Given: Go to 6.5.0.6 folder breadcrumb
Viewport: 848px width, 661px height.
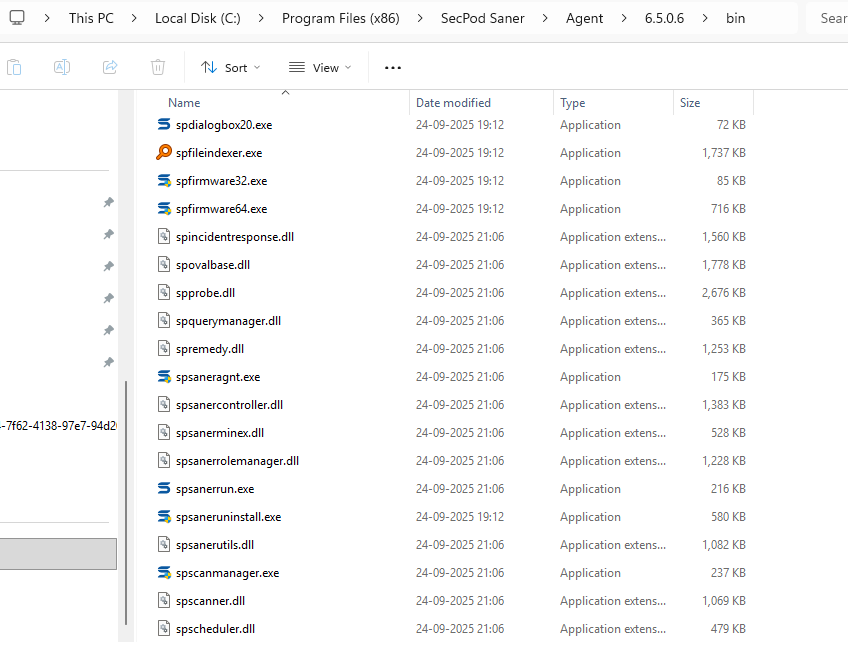Looking at the screenshot, I should pos(664,18).
